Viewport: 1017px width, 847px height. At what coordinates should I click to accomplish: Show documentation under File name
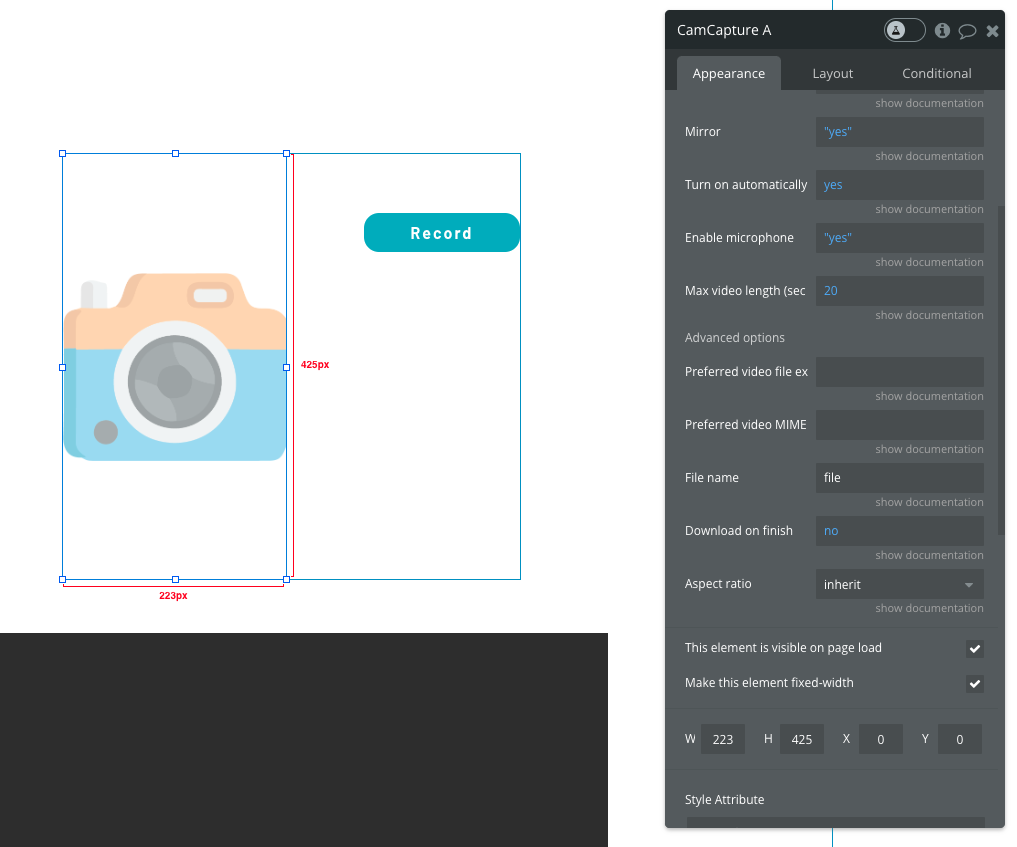pyautogui.click(x=929, y=503)
